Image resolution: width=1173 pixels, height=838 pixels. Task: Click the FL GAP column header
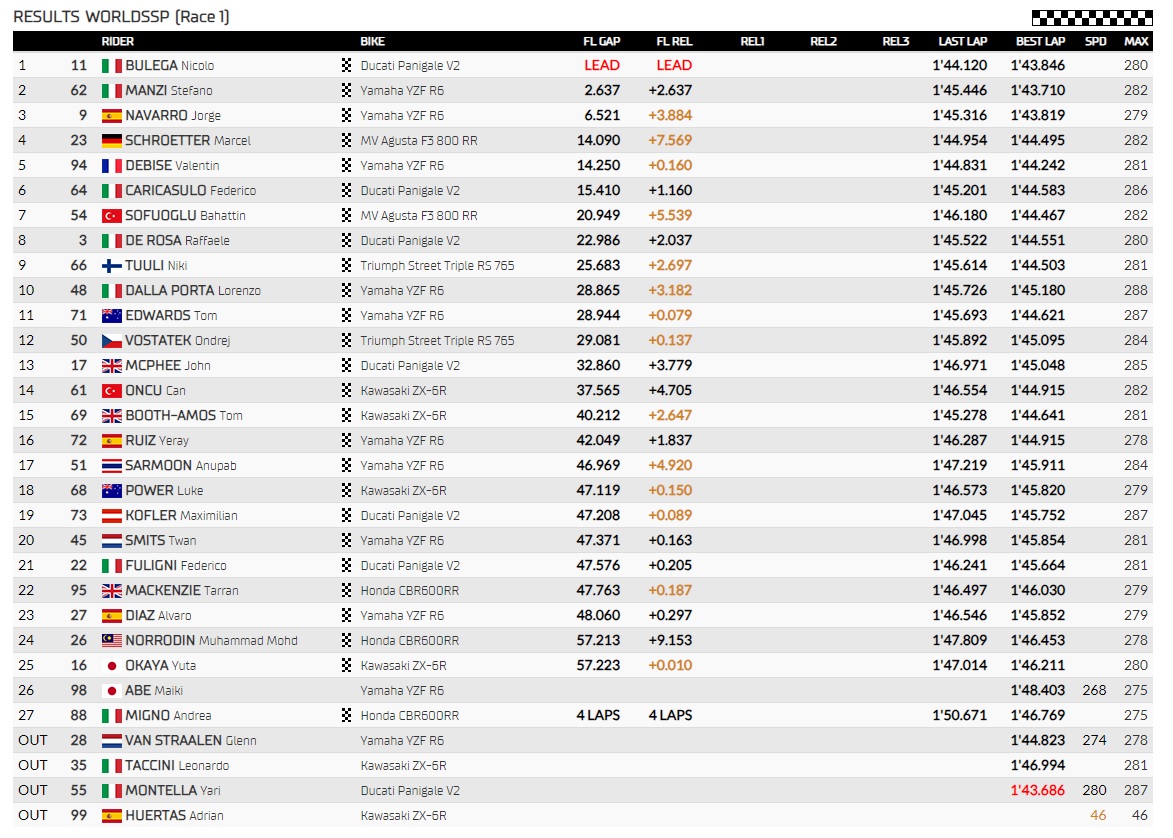point(601,41)
